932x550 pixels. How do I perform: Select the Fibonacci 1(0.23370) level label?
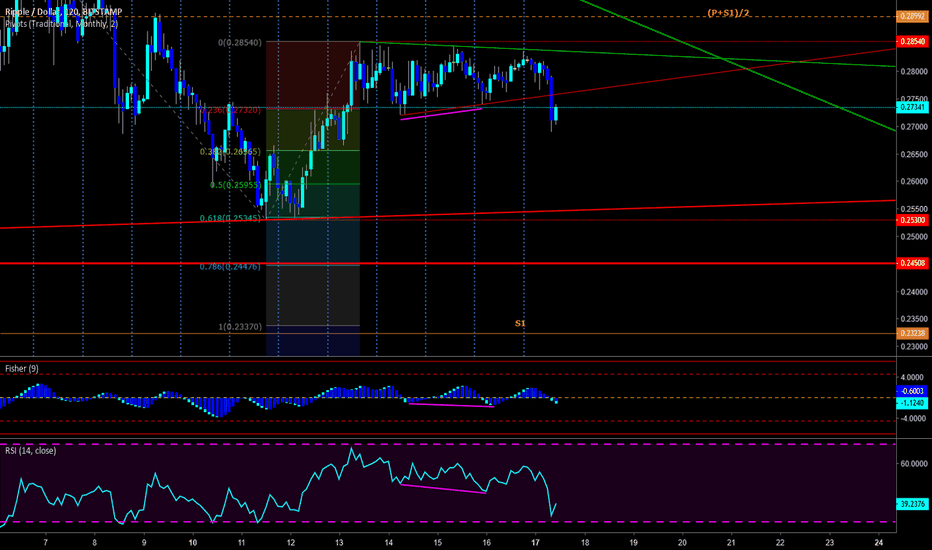[x=240, y=326]
